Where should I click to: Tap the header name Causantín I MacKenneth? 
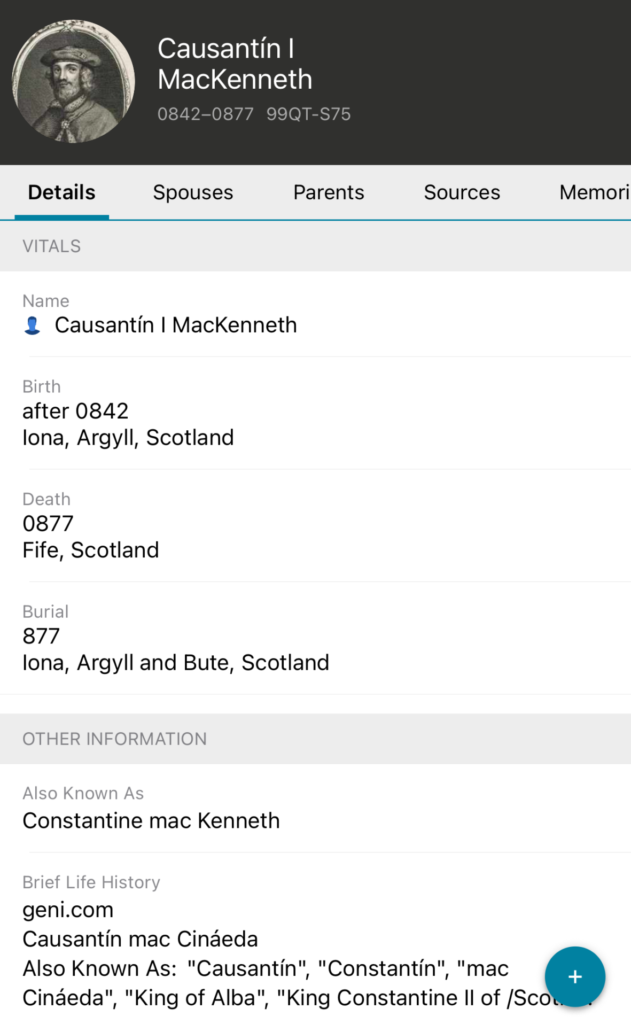pos(235,64)
